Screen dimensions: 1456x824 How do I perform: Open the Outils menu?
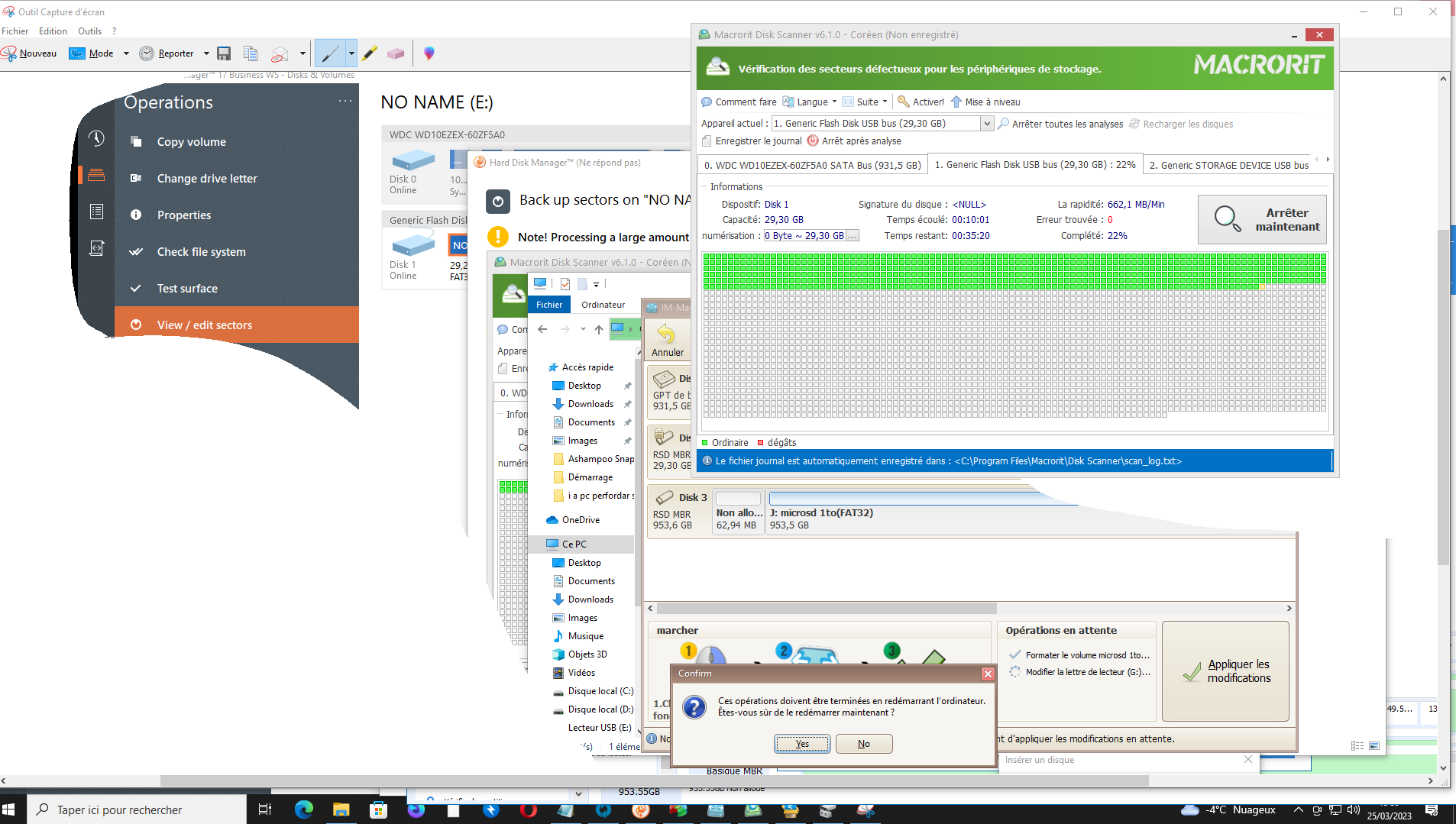click(x=89, y=31)
